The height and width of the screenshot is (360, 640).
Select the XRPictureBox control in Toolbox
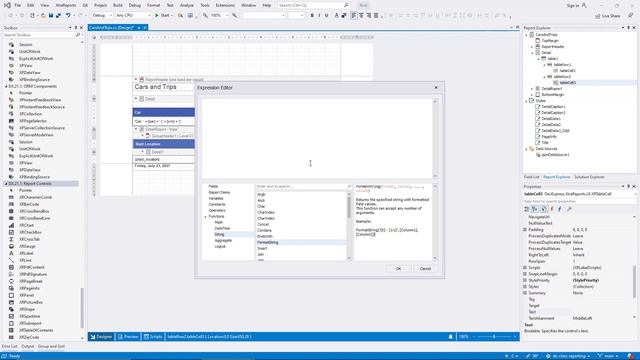click(x=31, y=302)
